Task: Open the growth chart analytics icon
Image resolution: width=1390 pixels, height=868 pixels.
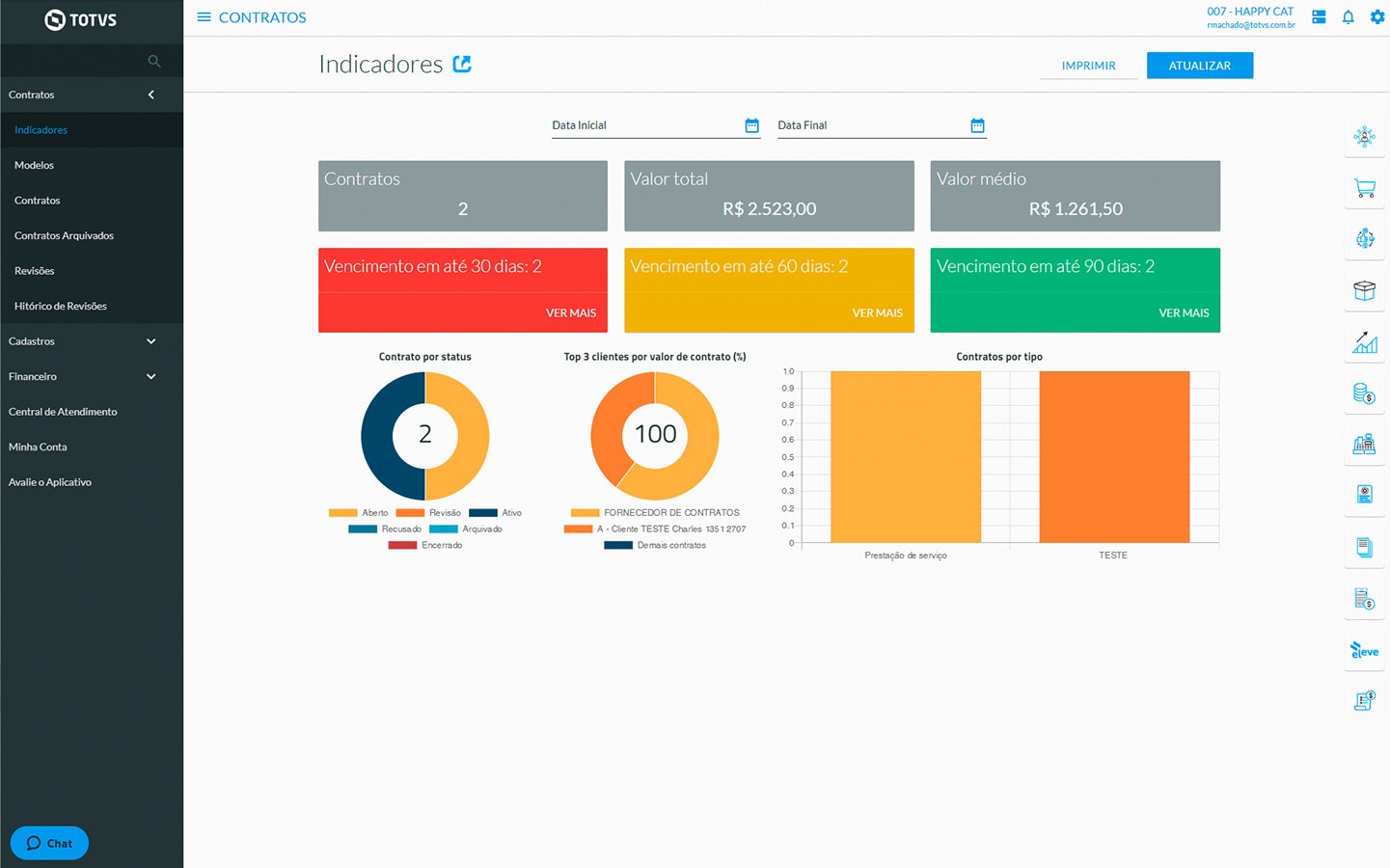Action: pos(1364,342)
